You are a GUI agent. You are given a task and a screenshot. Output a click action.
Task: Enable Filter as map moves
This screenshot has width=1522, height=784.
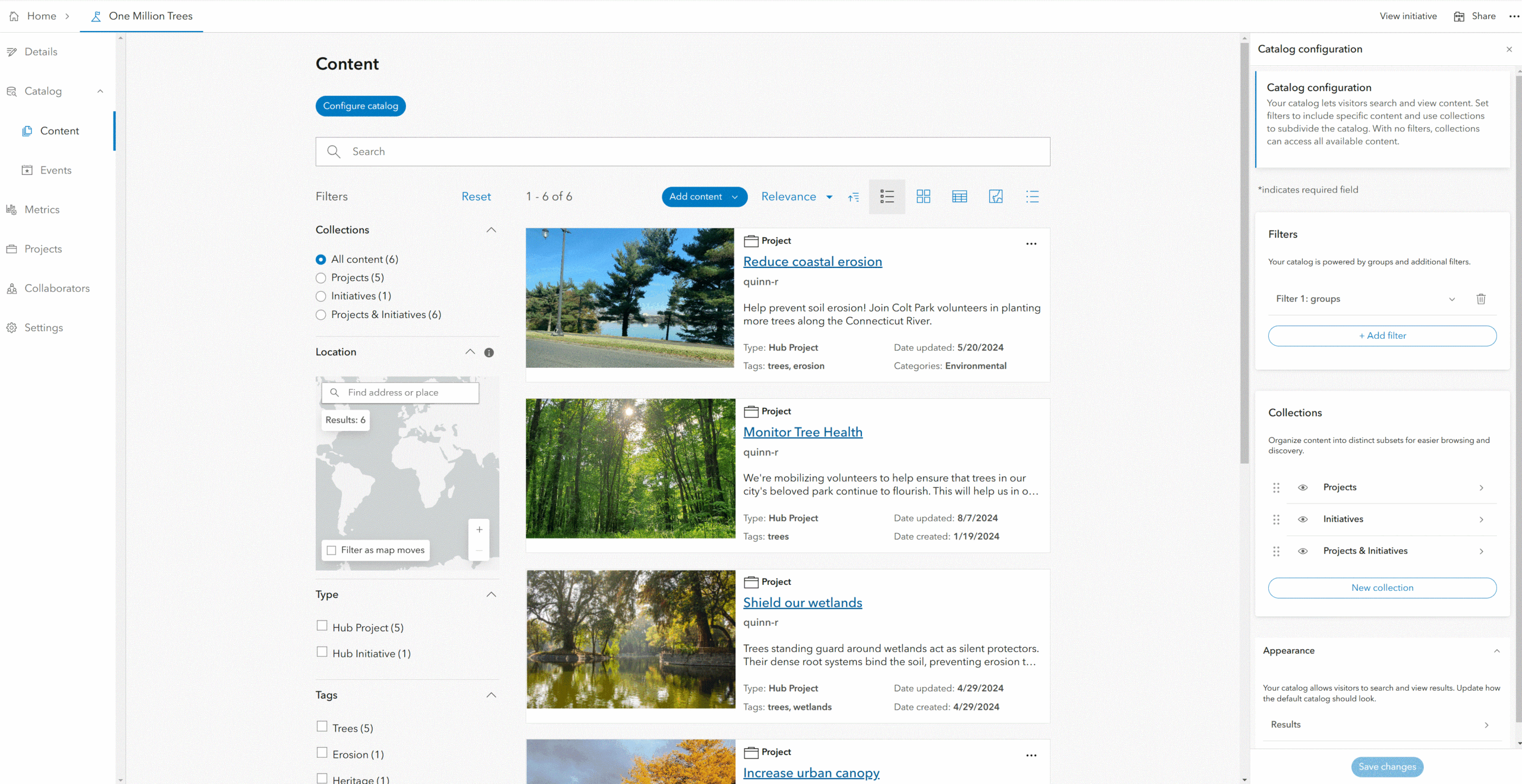click(x=332, y=550)
